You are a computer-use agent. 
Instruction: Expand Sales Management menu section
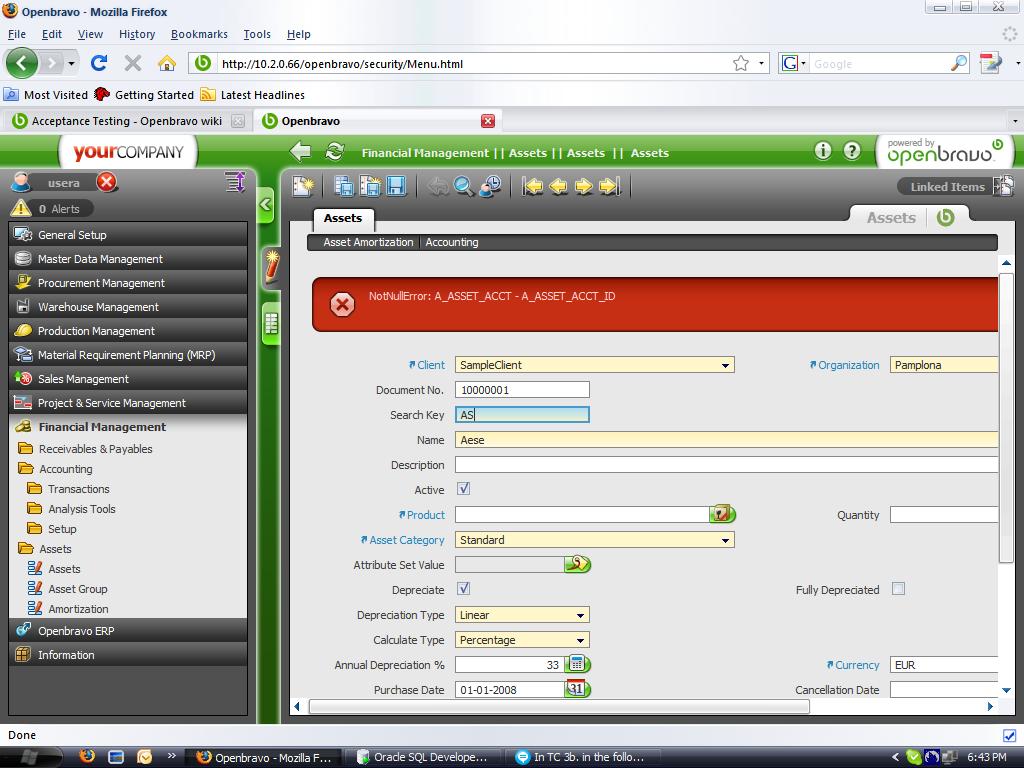(x=128, y=379)
